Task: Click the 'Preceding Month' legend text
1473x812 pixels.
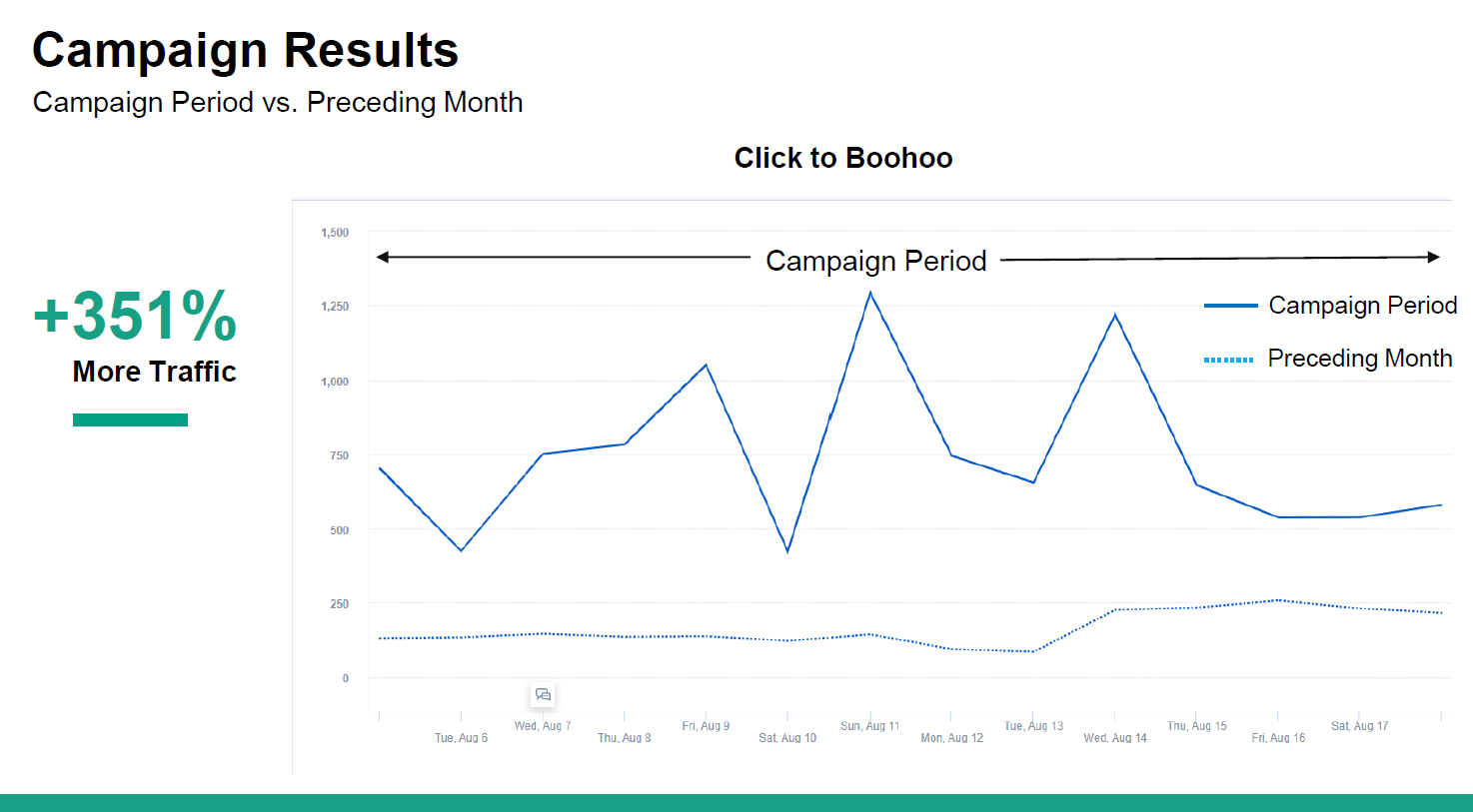Action: 1359,359
